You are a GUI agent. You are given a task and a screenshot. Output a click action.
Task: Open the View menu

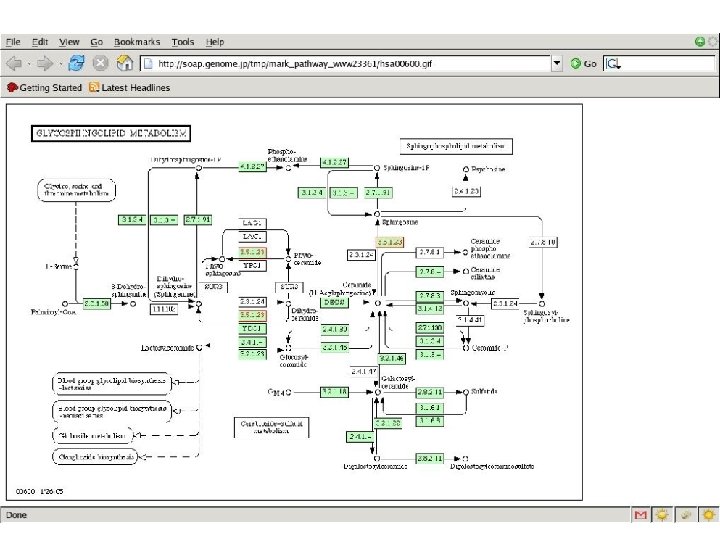click(69, 42)
